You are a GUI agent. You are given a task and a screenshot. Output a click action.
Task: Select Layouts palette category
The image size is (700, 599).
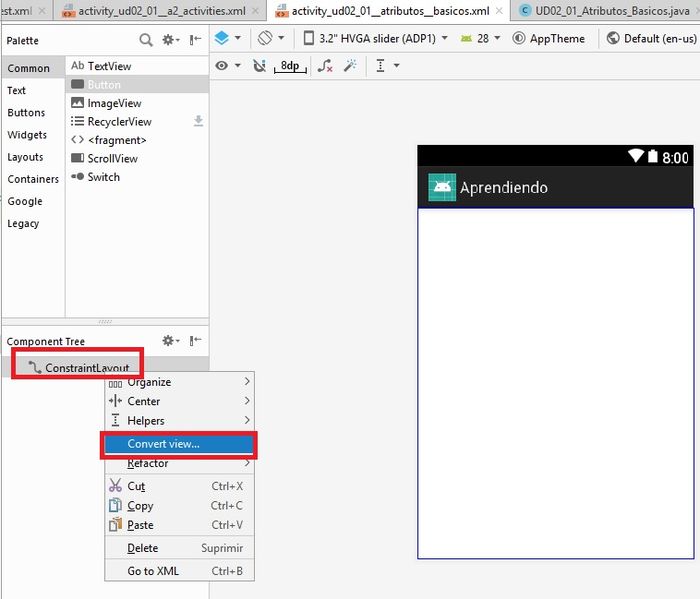point(33,157)
